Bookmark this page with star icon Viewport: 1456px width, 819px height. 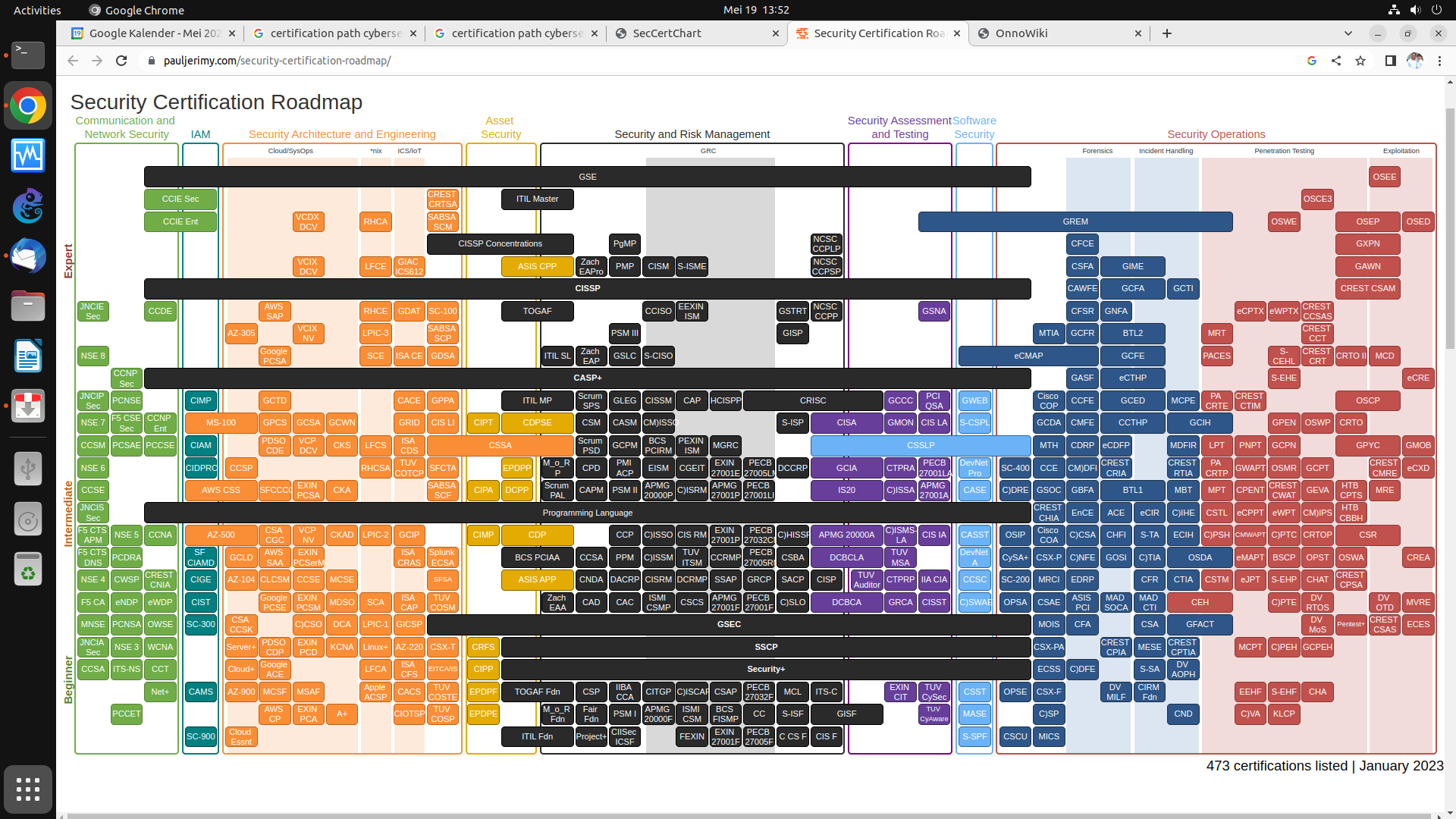1360,61
